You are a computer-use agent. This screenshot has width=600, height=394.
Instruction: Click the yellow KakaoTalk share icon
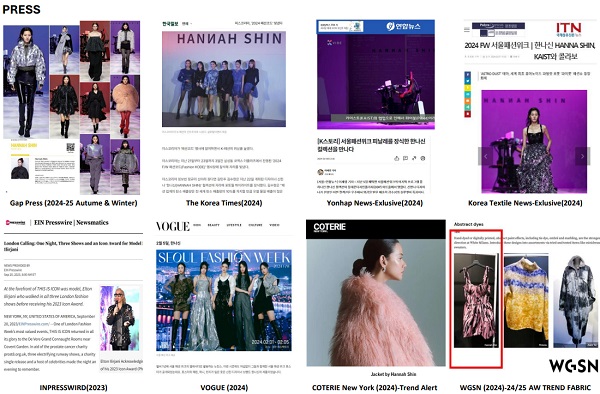click(468, 88)
